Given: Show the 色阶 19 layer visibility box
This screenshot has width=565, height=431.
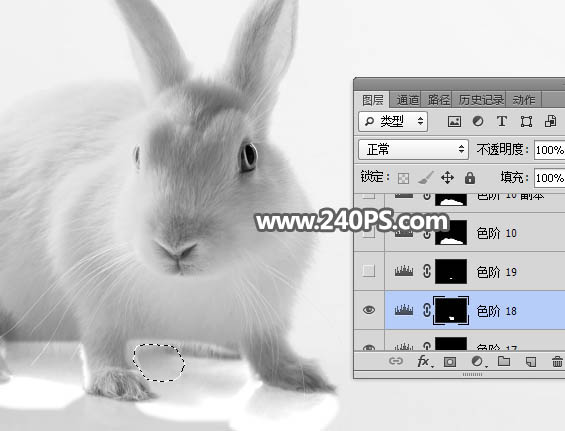Looking at the screenshot, I should 369,271.
